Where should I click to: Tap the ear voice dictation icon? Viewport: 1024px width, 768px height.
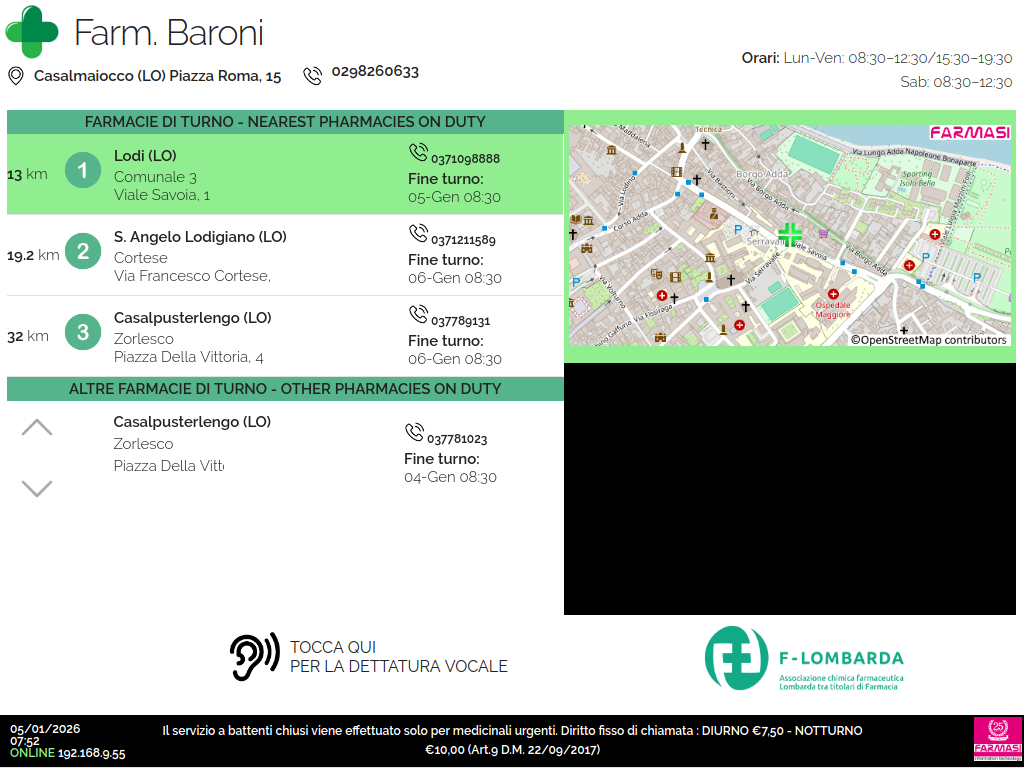[x=254, y=657]
